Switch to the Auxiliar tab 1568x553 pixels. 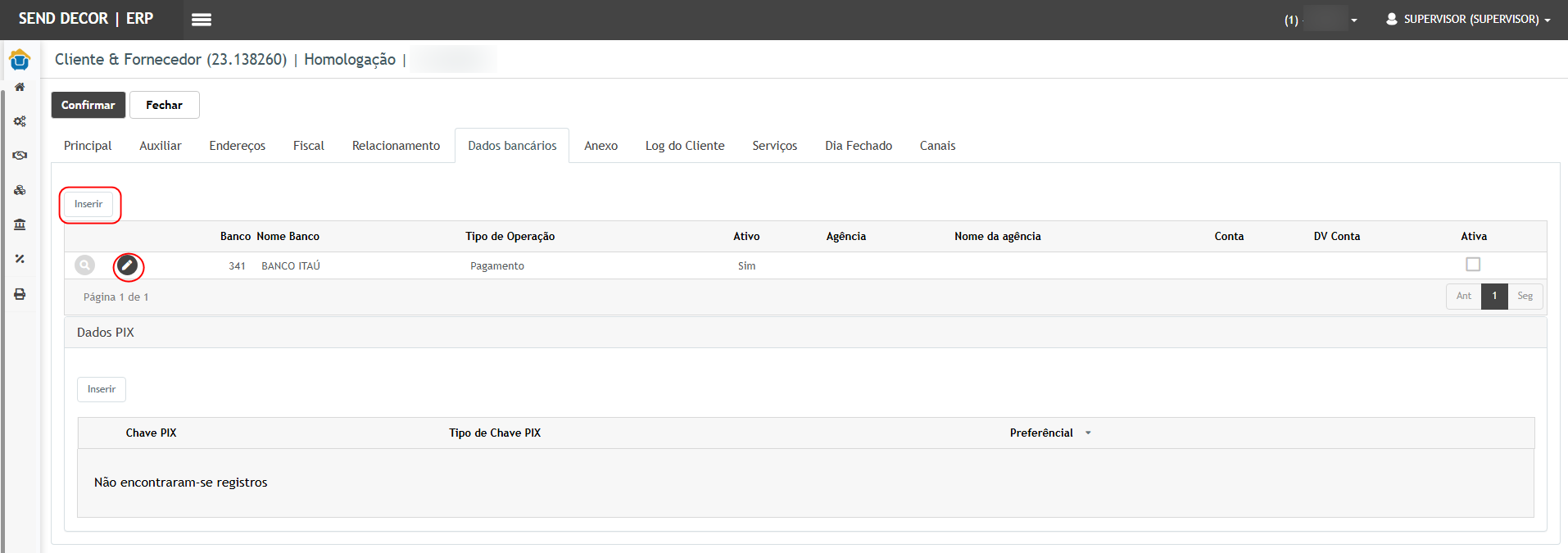[x=161, y=146]
